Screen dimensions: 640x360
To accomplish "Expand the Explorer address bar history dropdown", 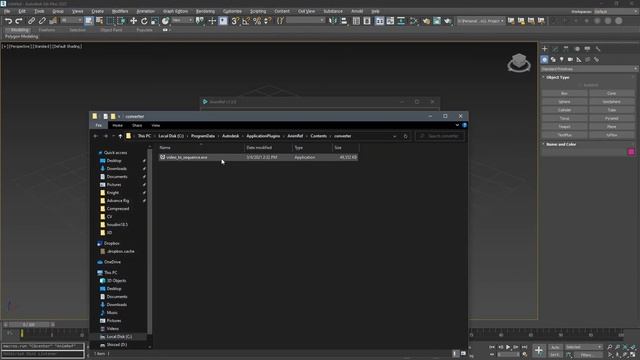I will pos(394,136).
